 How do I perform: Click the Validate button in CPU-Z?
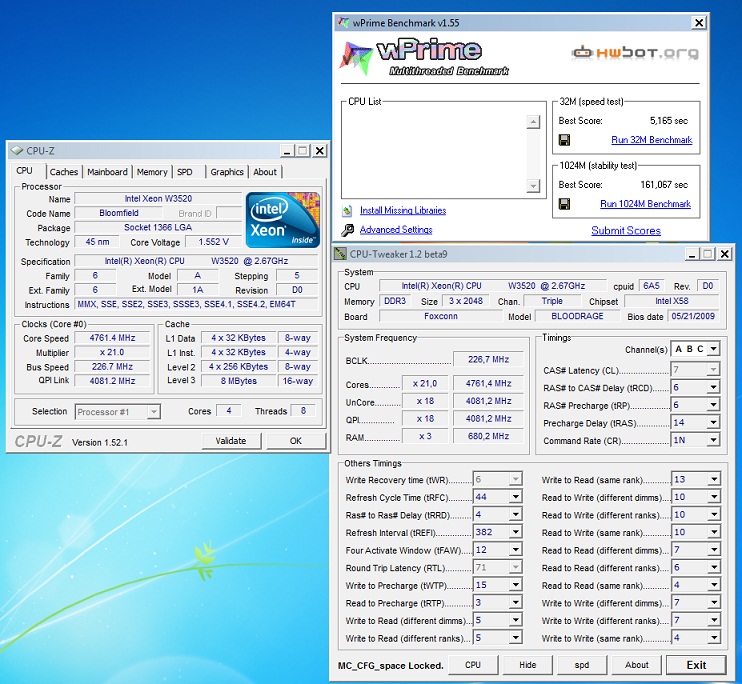click(x=231, y=441)
